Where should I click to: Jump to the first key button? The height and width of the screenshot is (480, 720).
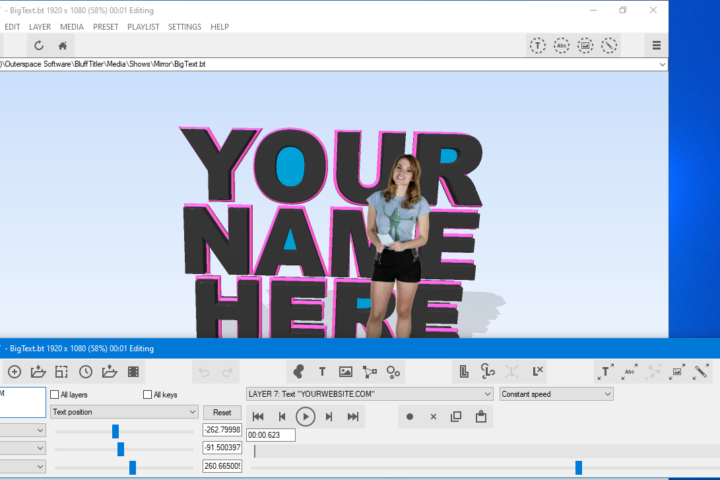pos(258,417)
